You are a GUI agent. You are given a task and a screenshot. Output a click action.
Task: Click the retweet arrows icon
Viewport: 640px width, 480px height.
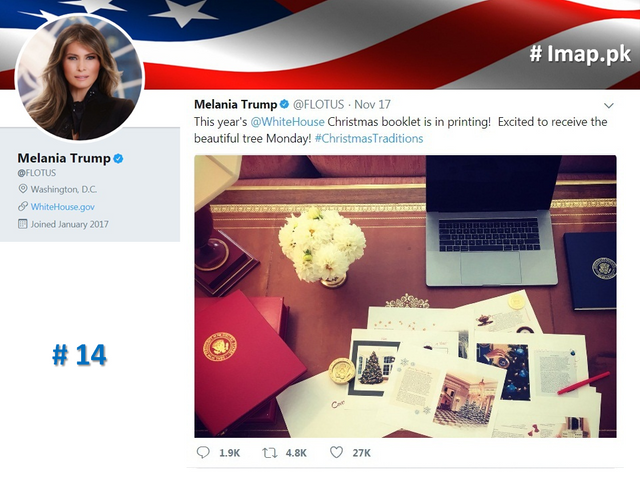click(x=269, y=453)
